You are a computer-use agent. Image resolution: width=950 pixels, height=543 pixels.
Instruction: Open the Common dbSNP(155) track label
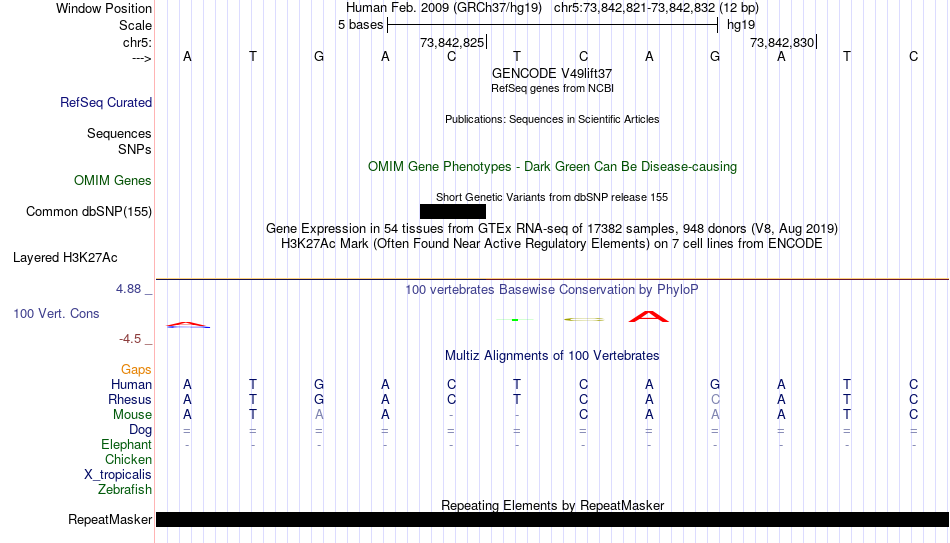pos(88,212)
